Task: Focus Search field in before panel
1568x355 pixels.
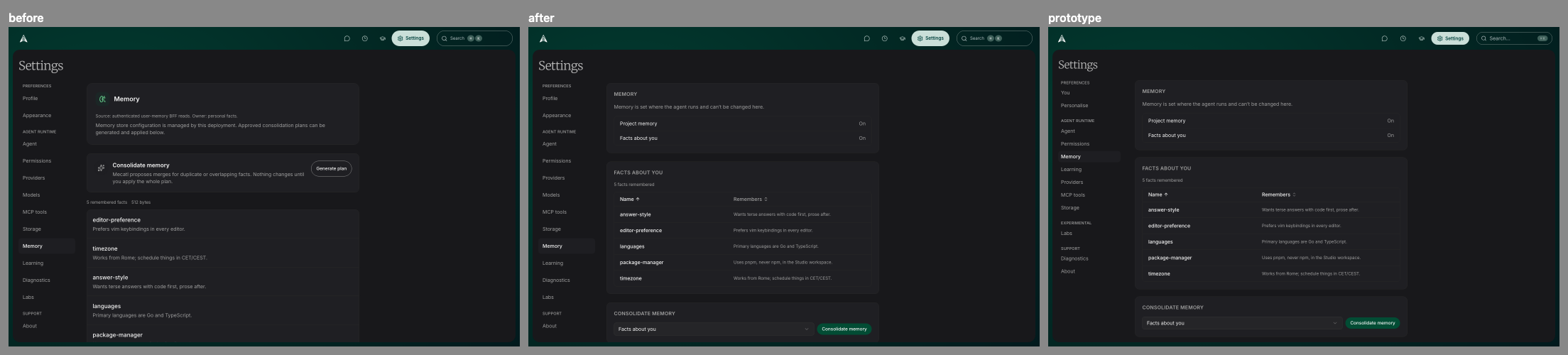Action: 474,38
